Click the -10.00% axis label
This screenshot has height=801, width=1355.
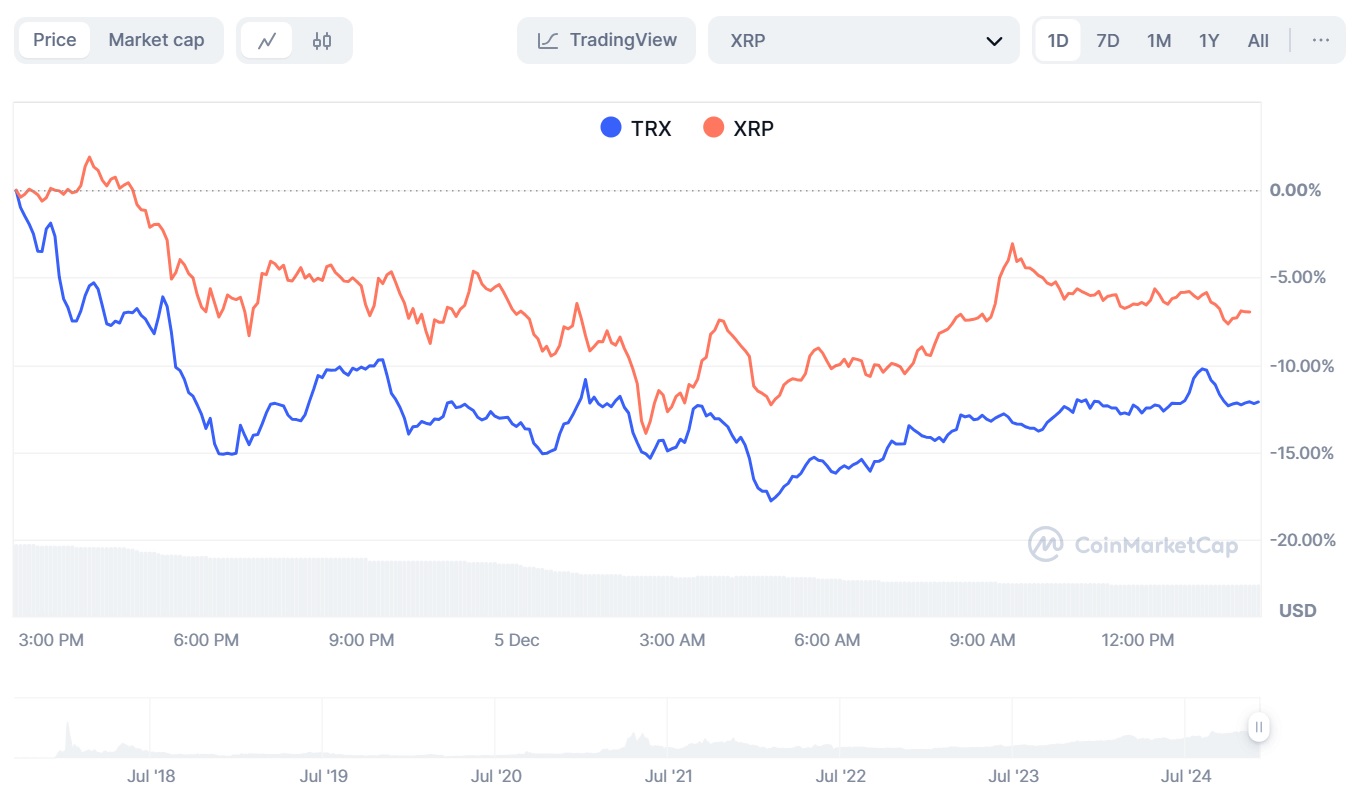pos(1302,365)
